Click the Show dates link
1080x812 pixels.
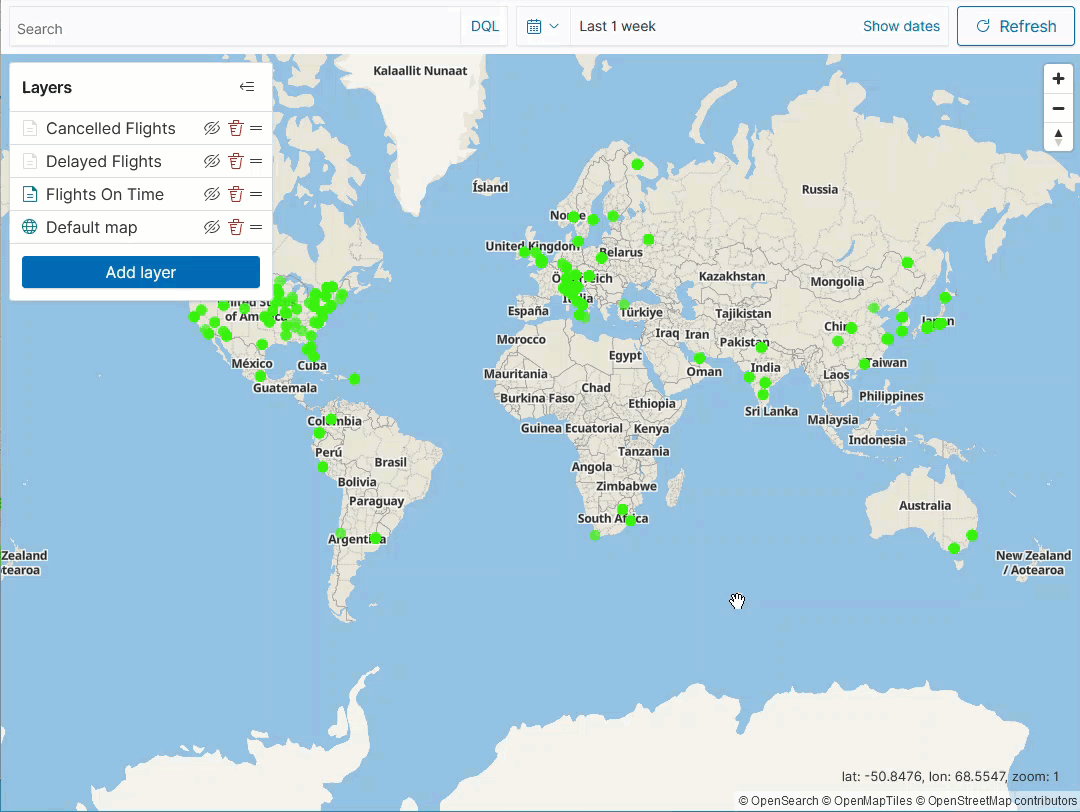pos(901,26)
